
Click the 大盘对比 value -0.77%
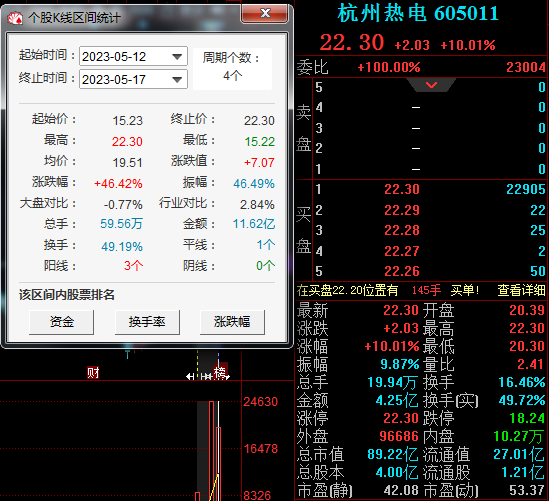point(123,205)
